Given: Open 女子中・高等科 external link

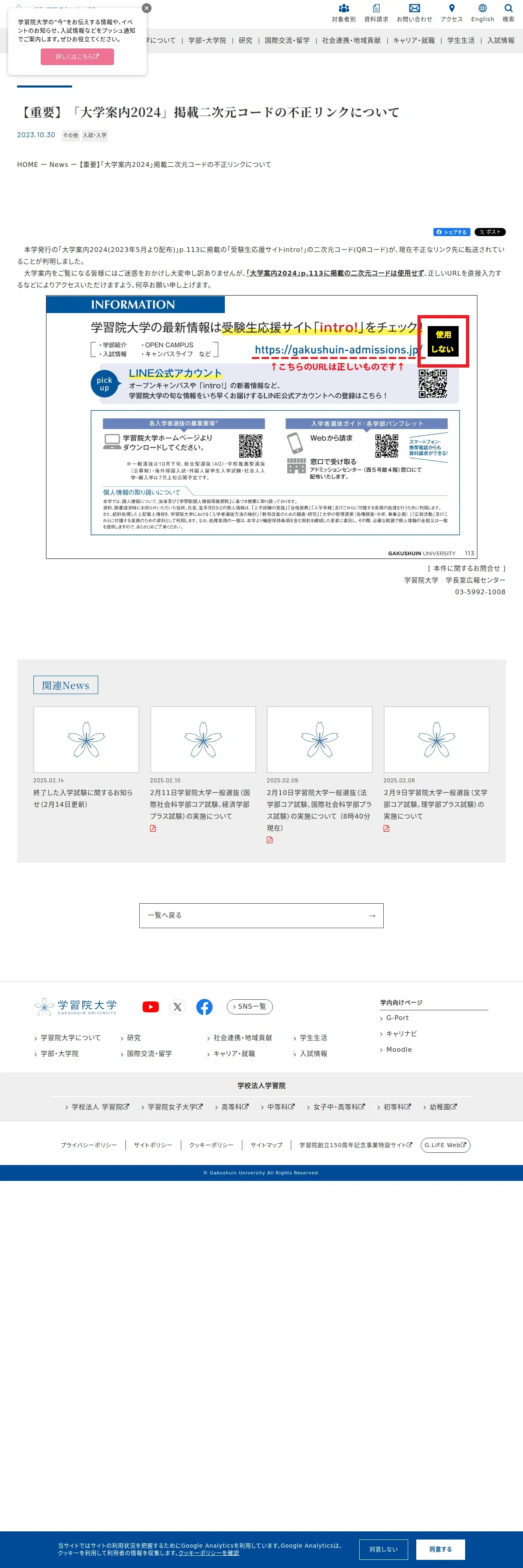Looking at the screenshot, I should (339, 1107).
